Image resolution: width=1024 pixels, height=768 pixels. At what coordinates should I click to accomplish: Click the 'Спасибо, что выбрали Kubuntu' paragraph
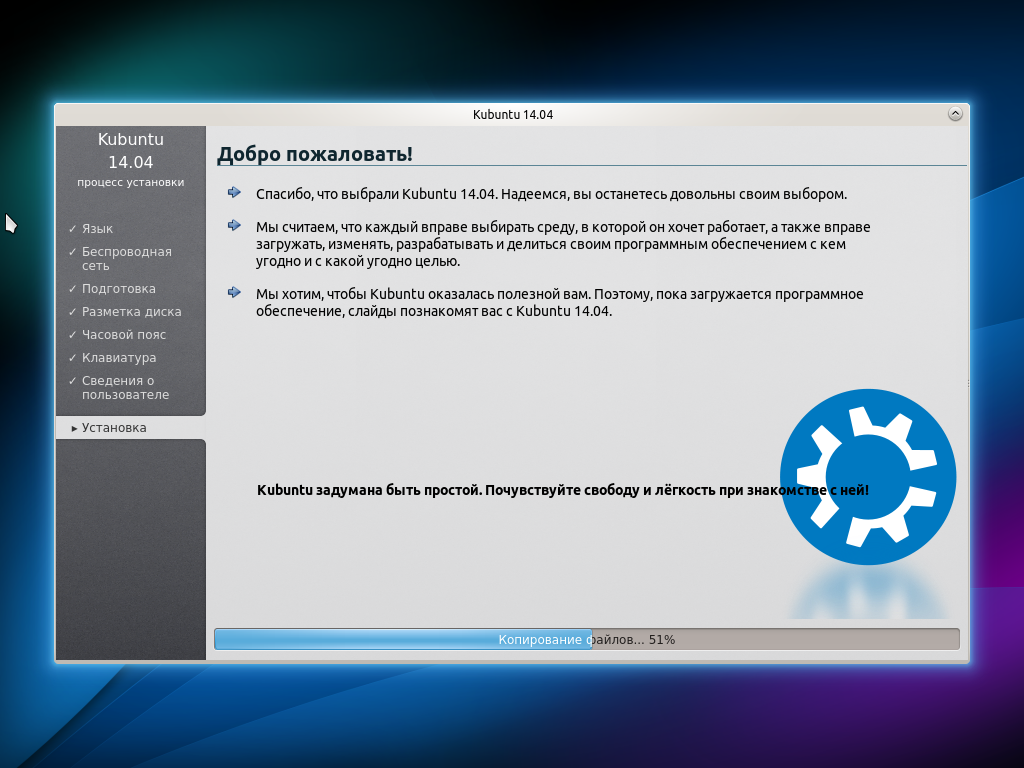pos(551,194)
